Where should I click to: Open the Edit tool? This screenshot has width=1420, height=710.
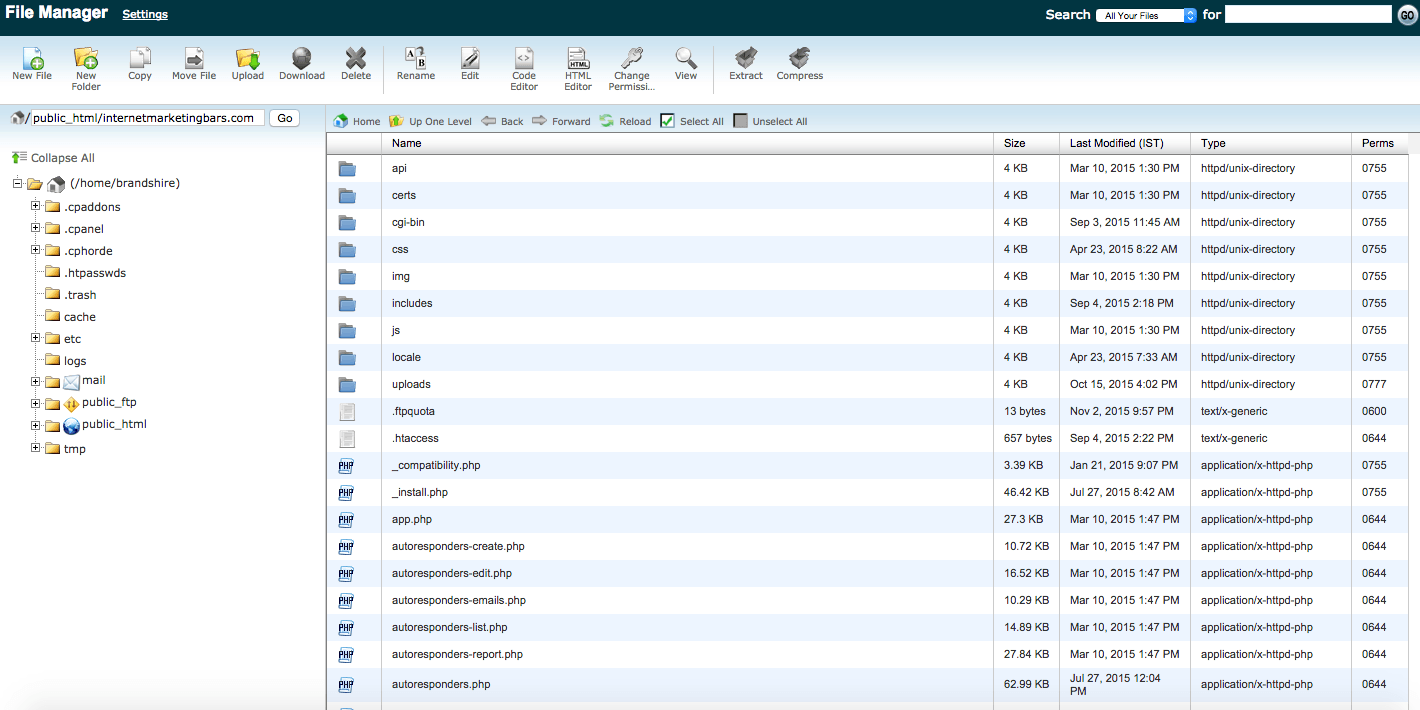pyautogui.click(x=470, y=64)
